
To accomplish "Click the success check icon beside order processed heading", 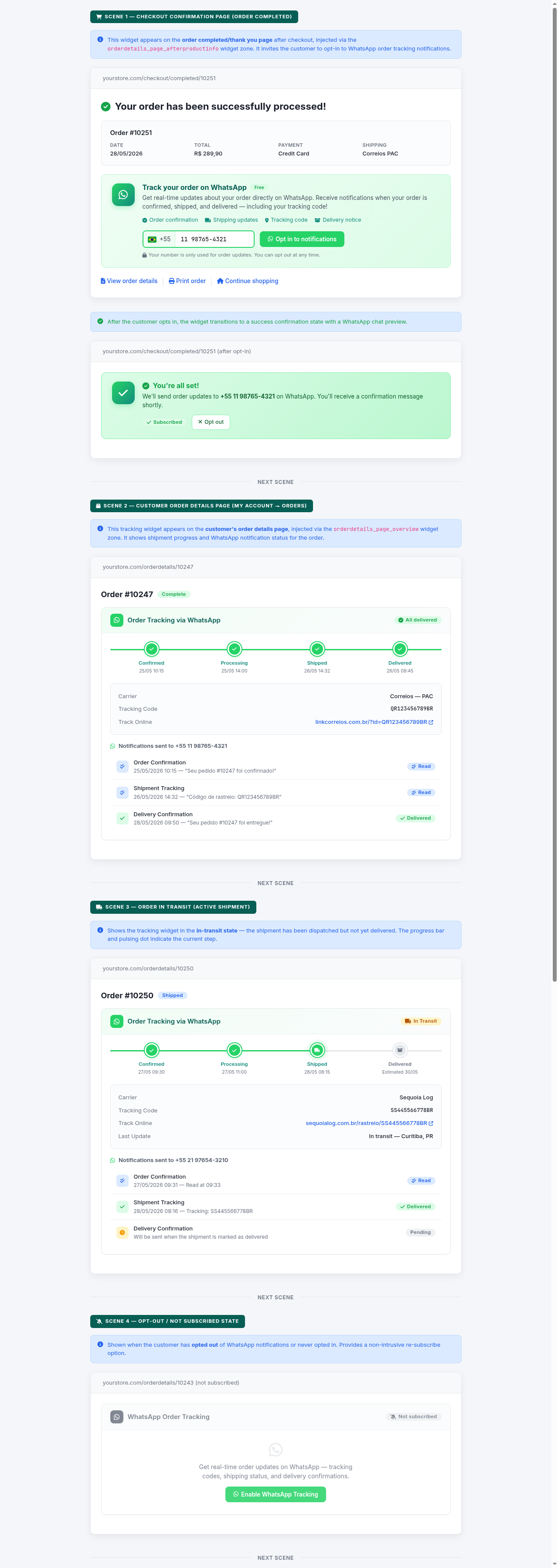I will pyautogui.click(x=106, y=107).
